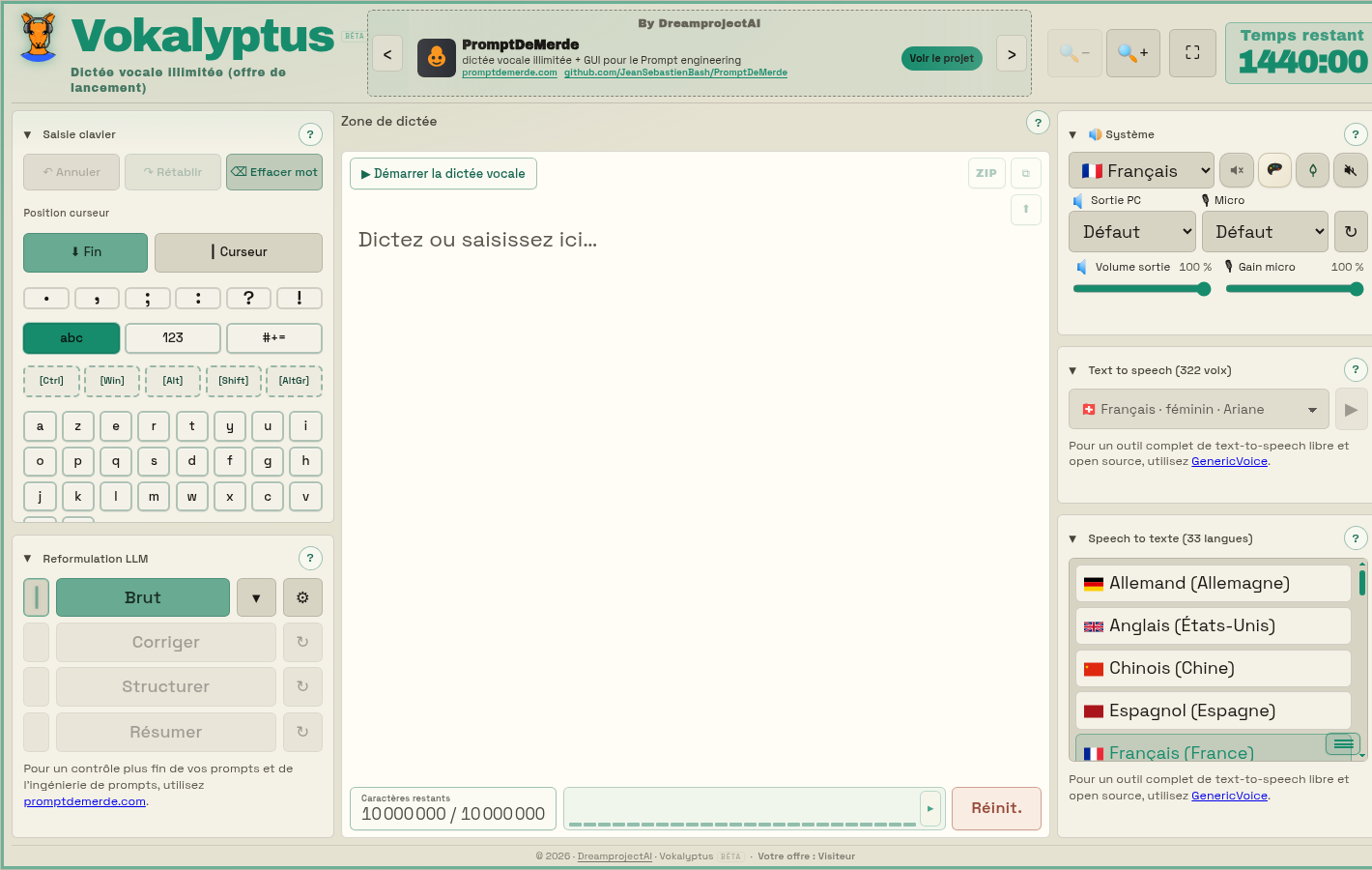Click the upload arrow icon in dictation zone
The width and height of the screenshot is (1372, 870).
coord(1026,209)
